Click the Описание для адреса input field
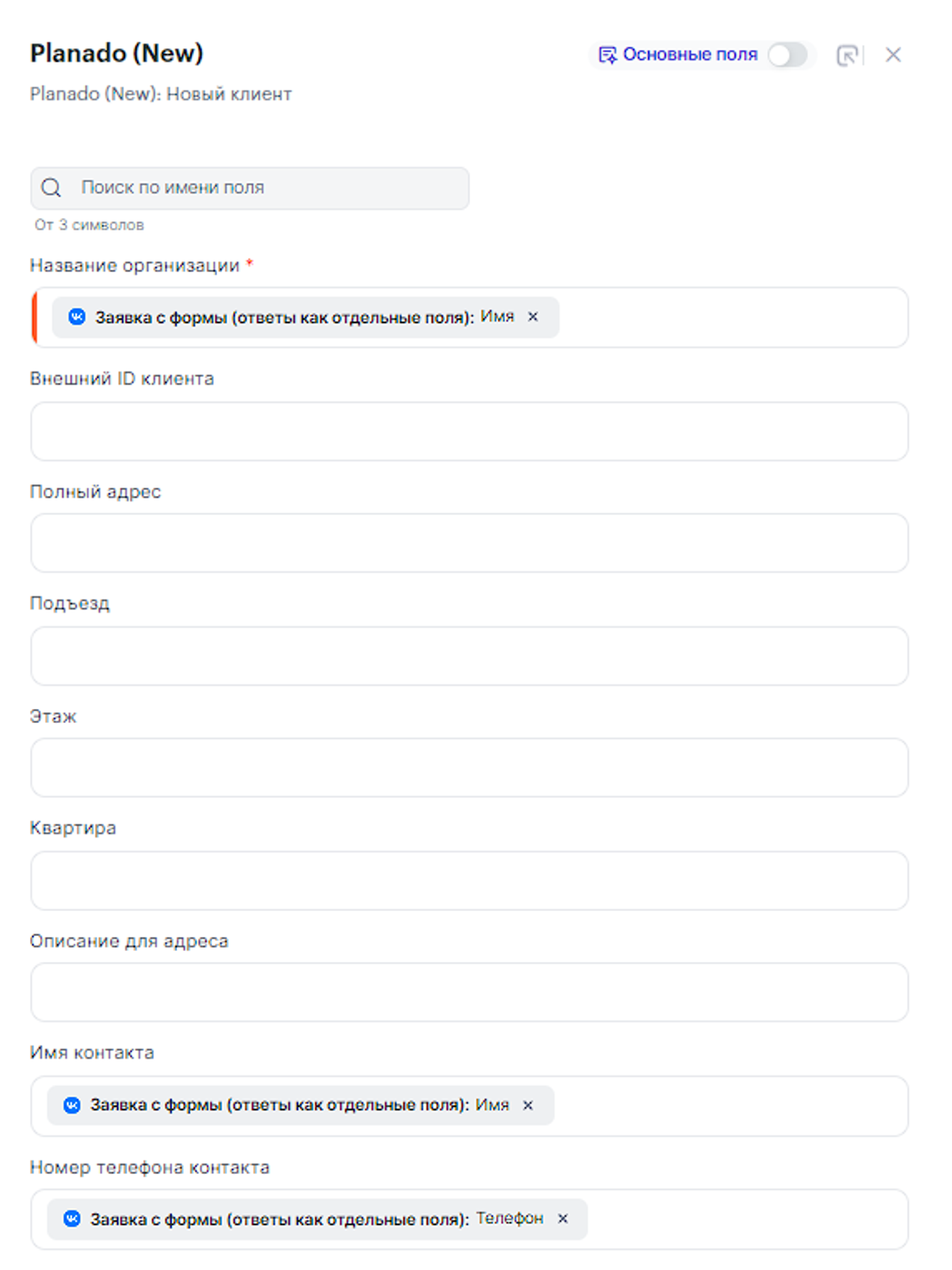This screenshot has height=1270, width=952. coord(469,993)
